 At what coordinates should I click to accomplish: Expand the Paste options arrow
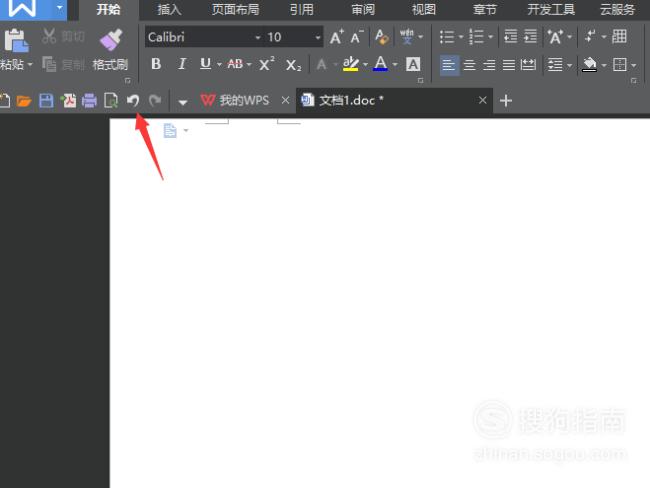coord(30,65)
